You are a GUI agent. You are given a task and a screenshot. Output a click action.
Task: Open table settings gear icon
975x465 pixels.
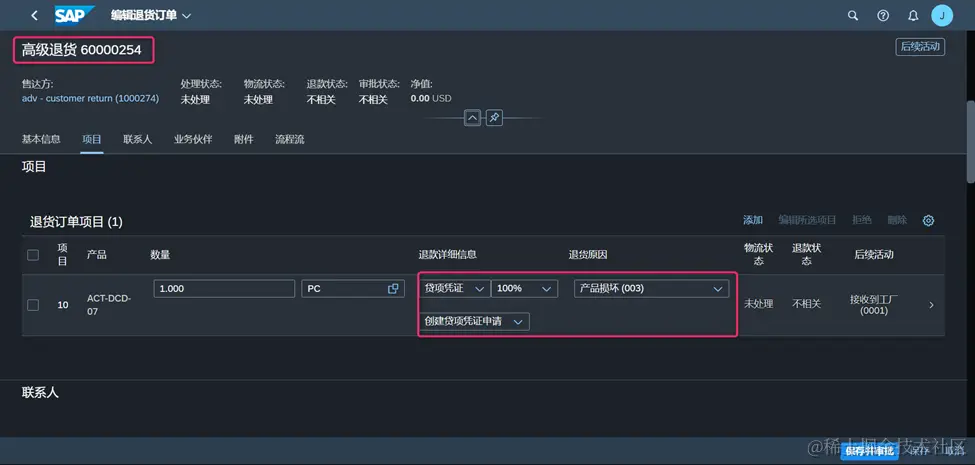tap(928, 220)
